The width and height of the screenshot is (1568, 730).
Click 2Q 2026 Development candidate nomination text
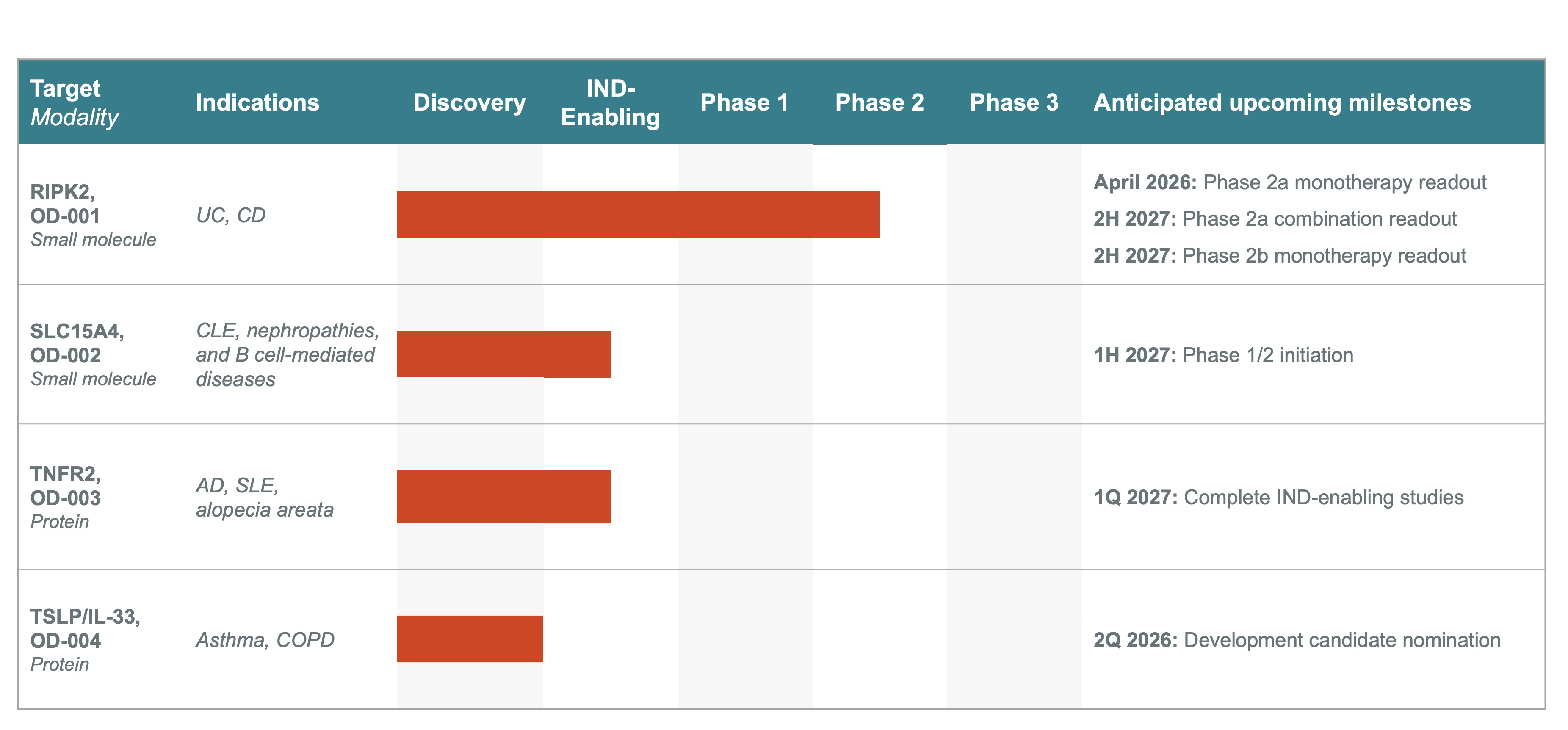1297,640
